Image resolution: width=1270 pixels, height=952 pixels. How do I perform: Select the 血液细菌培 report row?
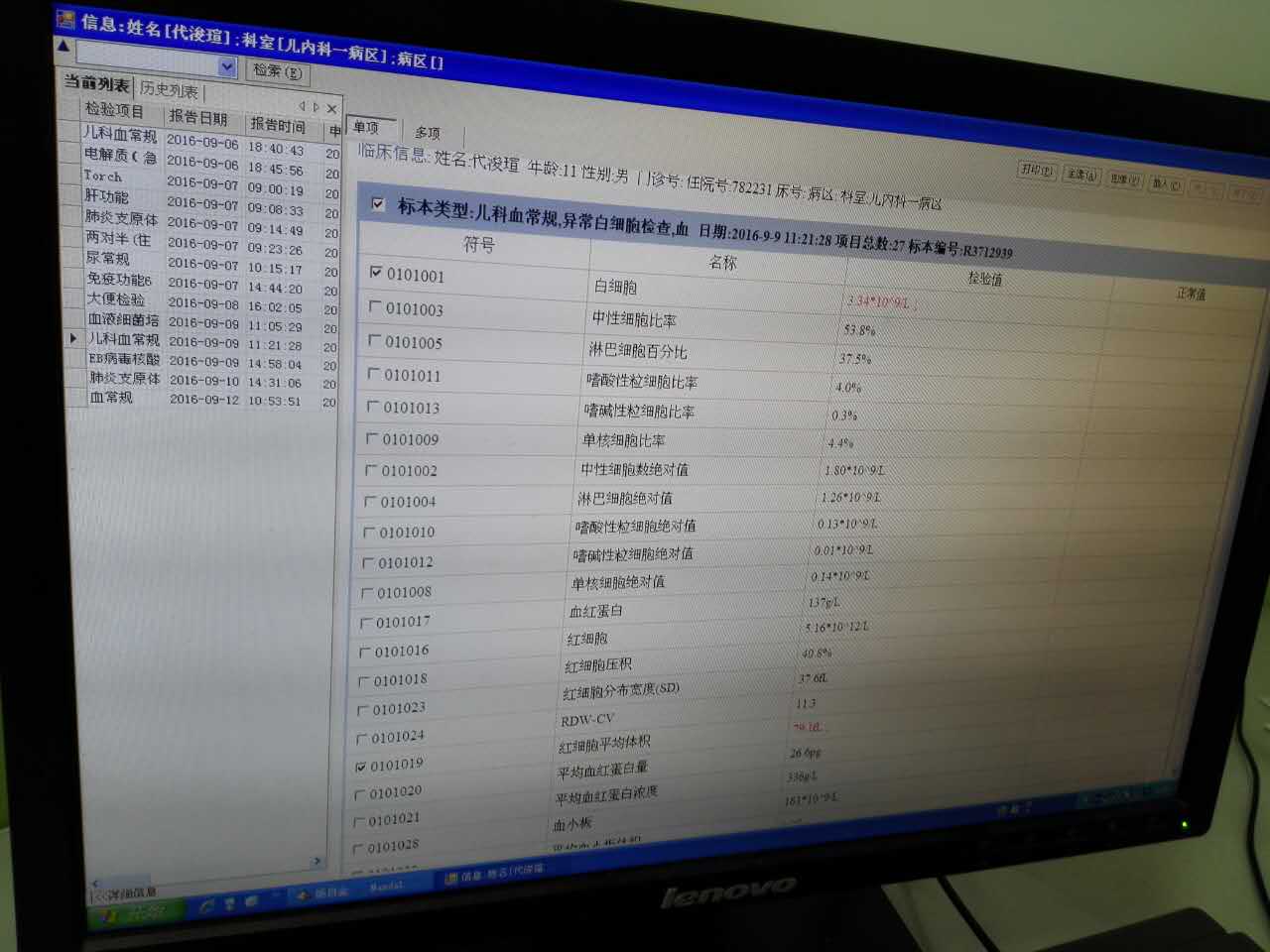click(201, 321)
